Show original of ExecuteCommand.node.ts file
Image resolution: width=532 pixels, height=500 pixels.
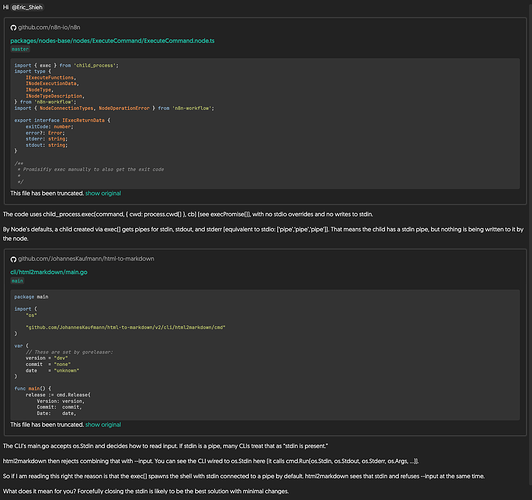[x=103, y=193]
